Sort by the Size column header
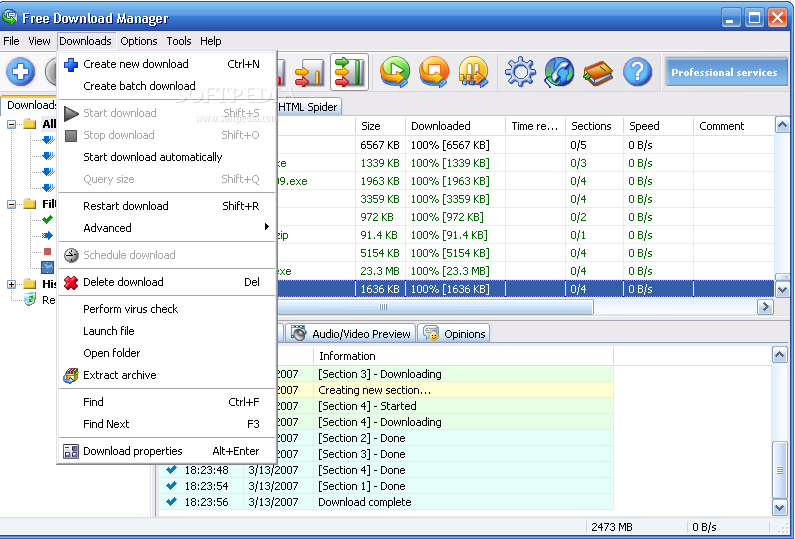 tap(380, 126)
